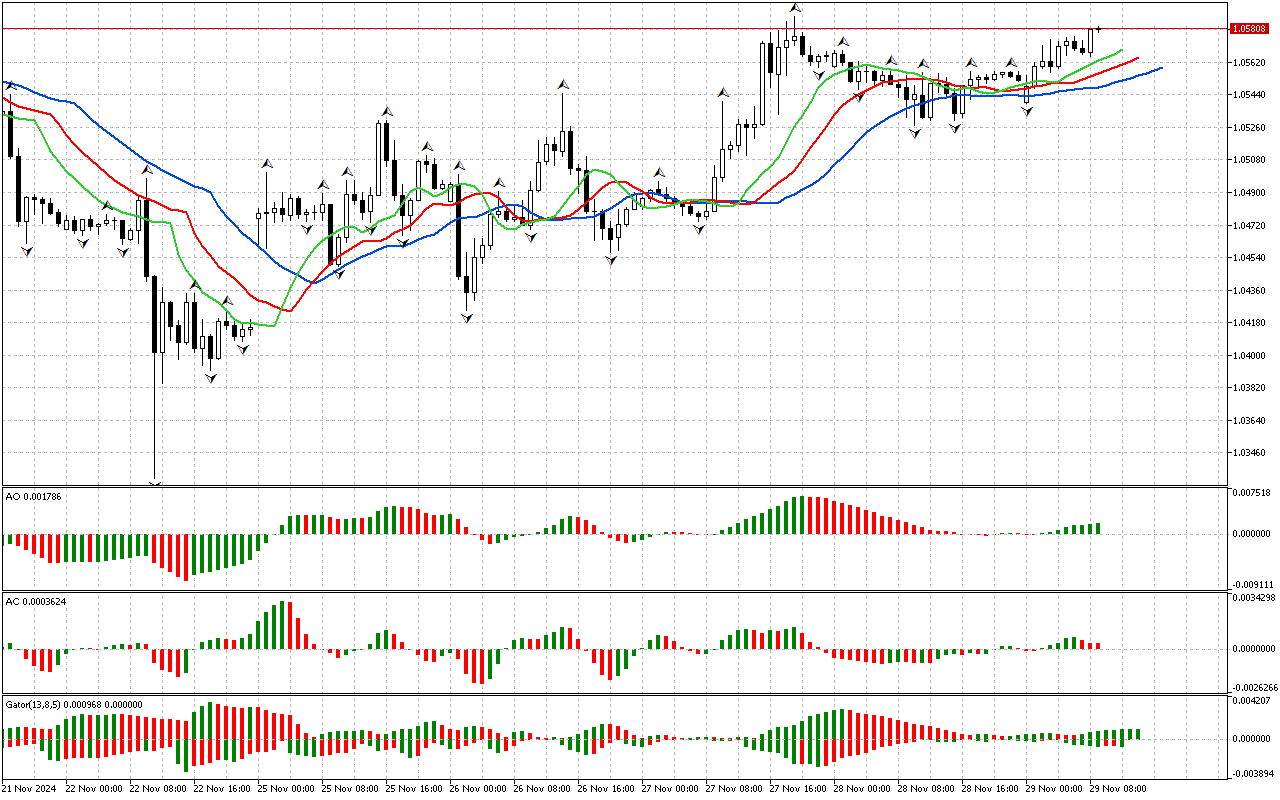Click the 1.04720 price level label
Image resolution: width=1280 pixels, height=800 pixels.
1251,225
